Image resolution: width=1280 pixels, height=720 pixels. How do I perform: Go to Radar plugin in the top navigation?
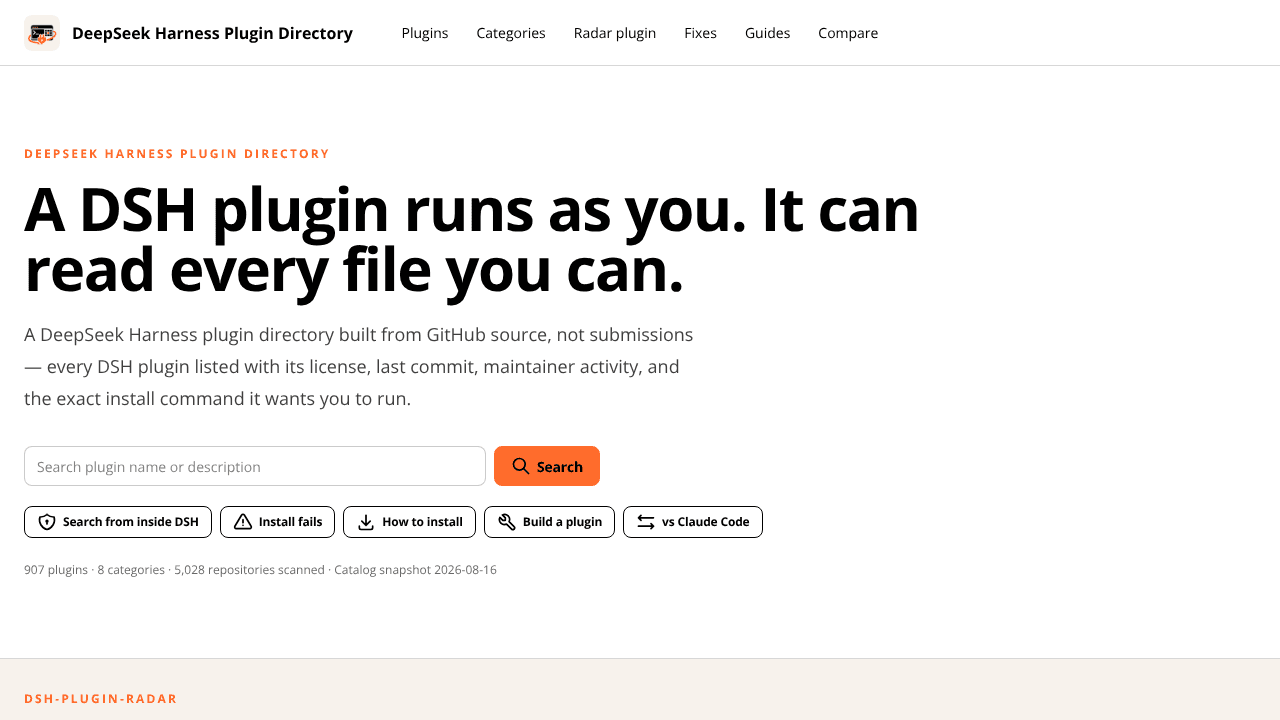pyautogui.click(x=615, y=33)
